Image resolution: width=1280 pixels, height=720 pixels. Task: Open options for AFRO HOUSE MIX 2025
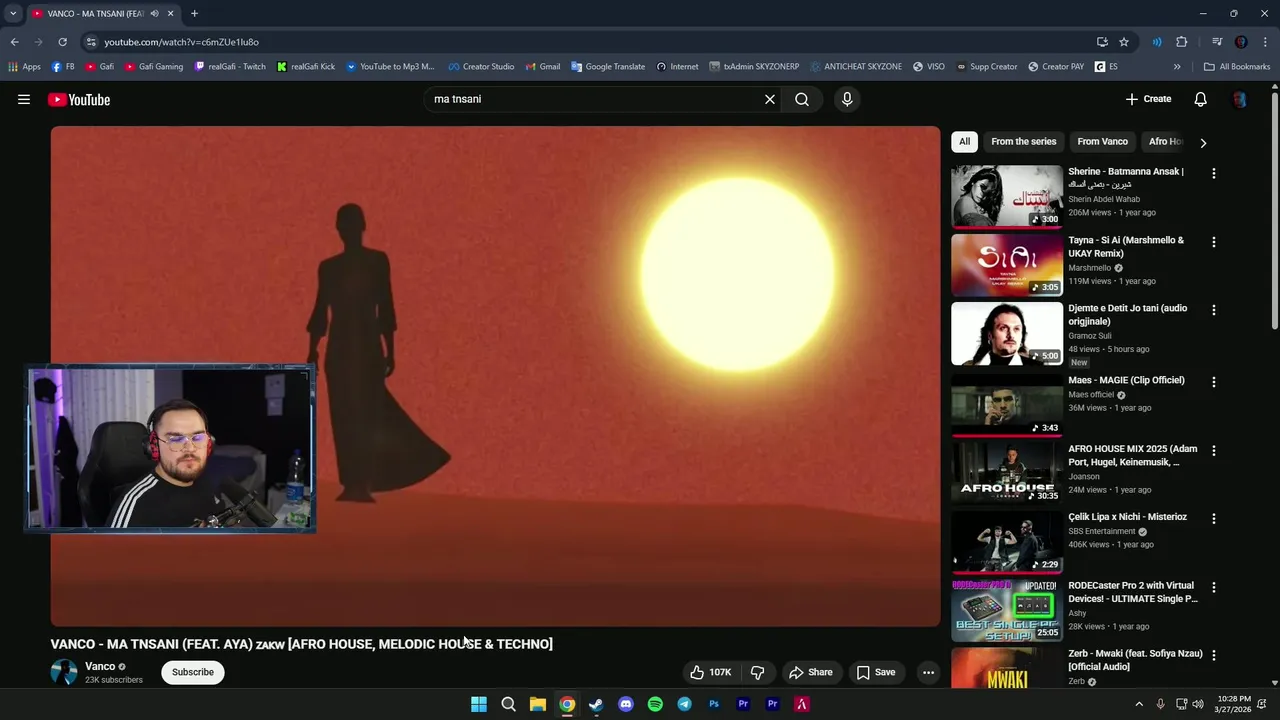pyautogui.click(x=1214, y=450)
